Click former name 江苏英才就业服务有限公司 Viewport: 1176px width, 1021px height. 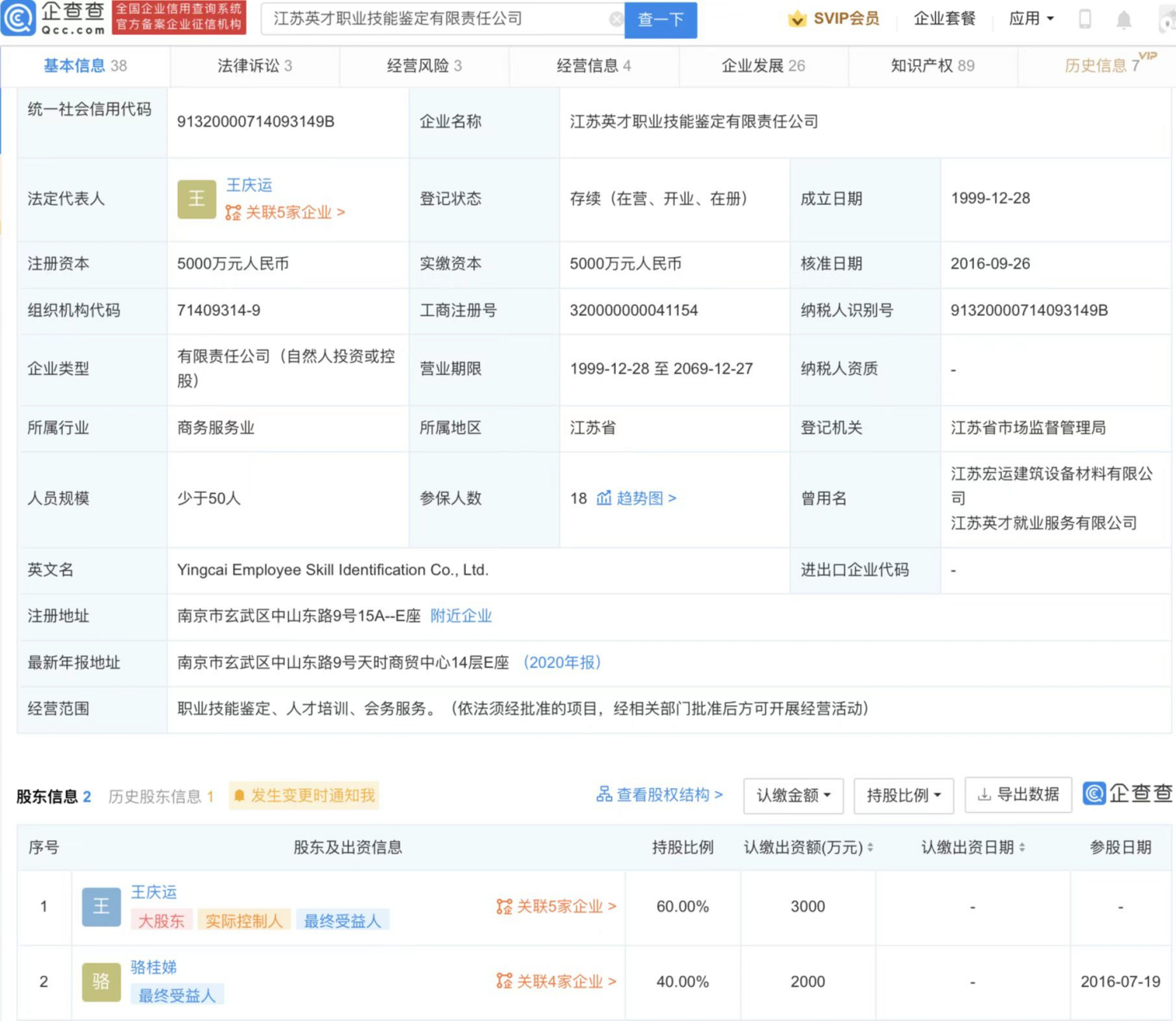tap(1044, 522)
